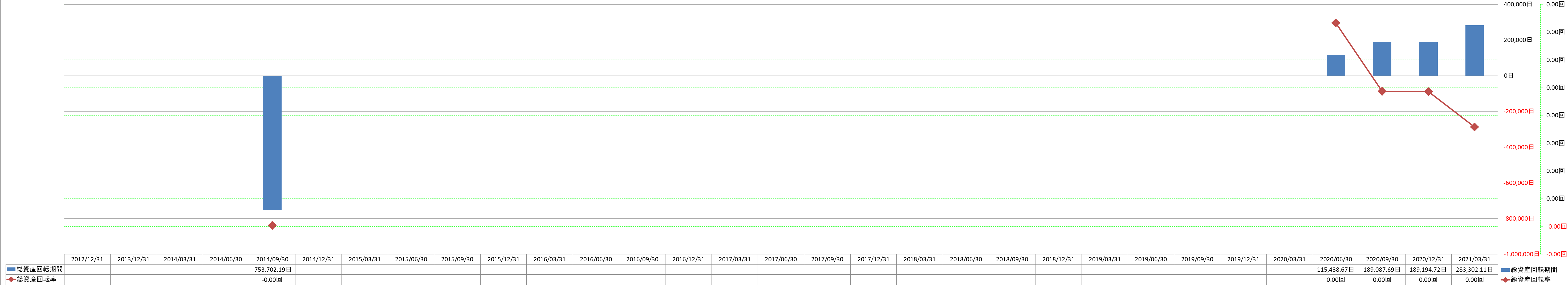The height and width of the screenshot is (285, 1568).
Task: Select the large negative bar for 2014/09/30
Action: (x=272, y=143)
